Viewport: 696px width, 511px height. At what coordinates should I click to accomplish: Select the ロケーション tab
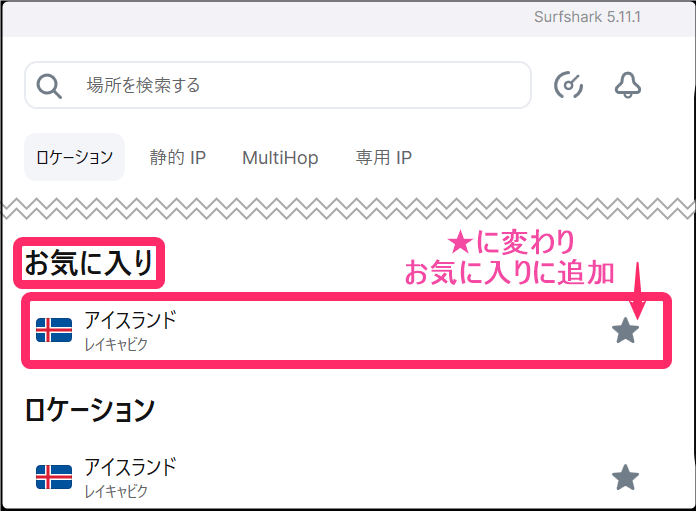point(75,157)
